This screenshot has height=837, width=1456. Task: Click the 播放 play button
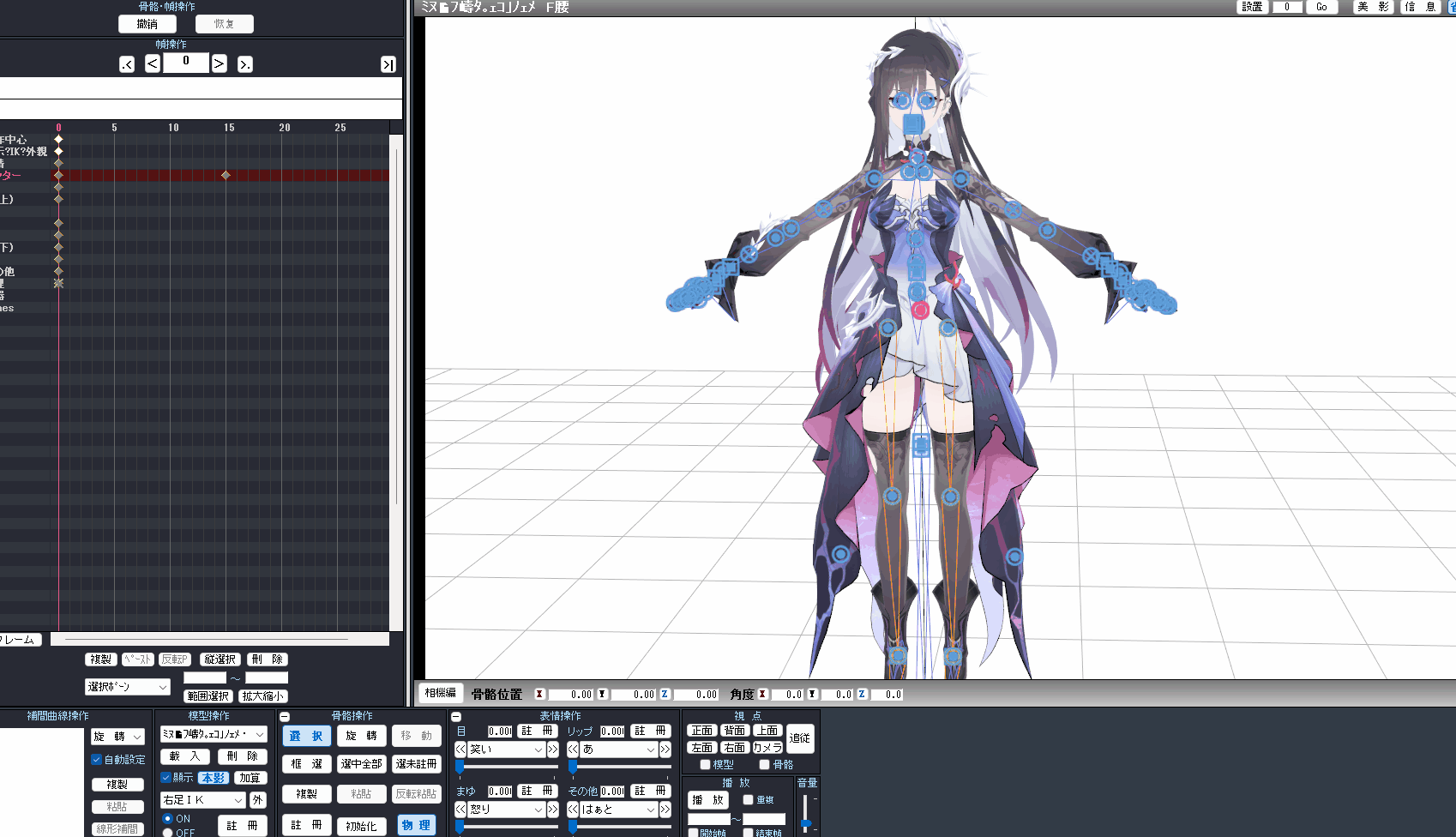(708, 800)
